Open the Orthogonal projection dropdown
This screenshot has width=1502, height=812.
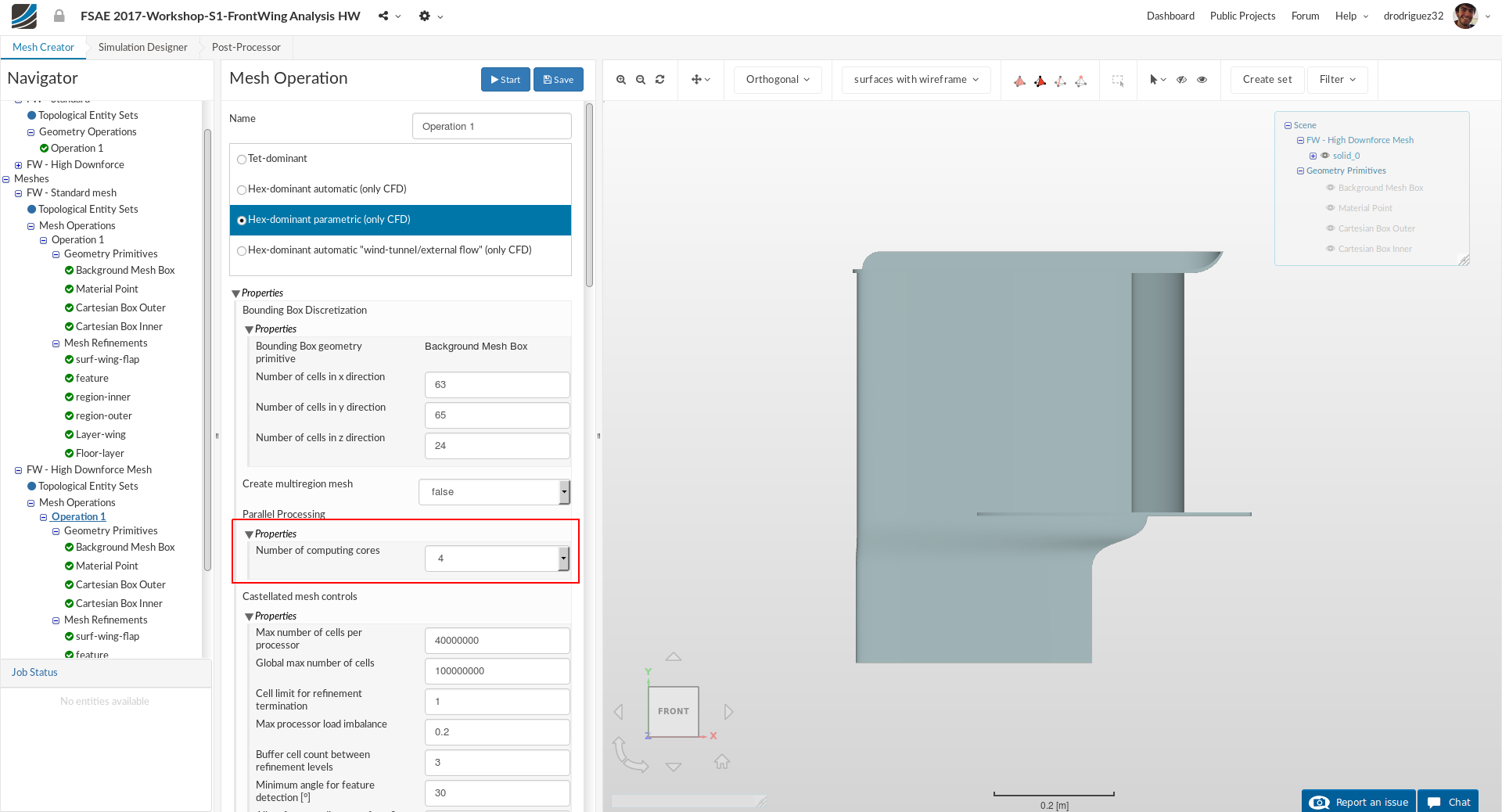tap(778, 80)
